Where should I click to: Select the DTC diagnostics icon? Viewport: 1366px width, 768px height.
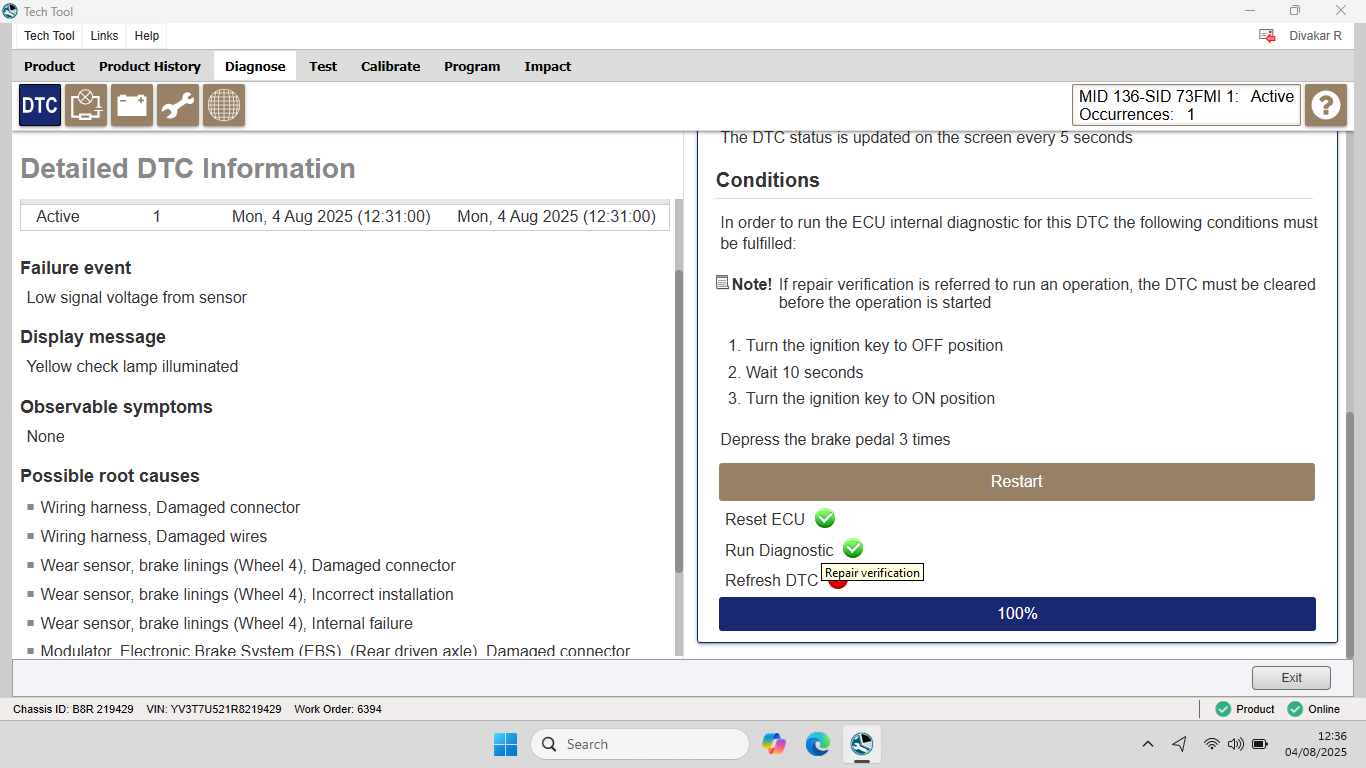pyautogui.click(x=40, y=105)
